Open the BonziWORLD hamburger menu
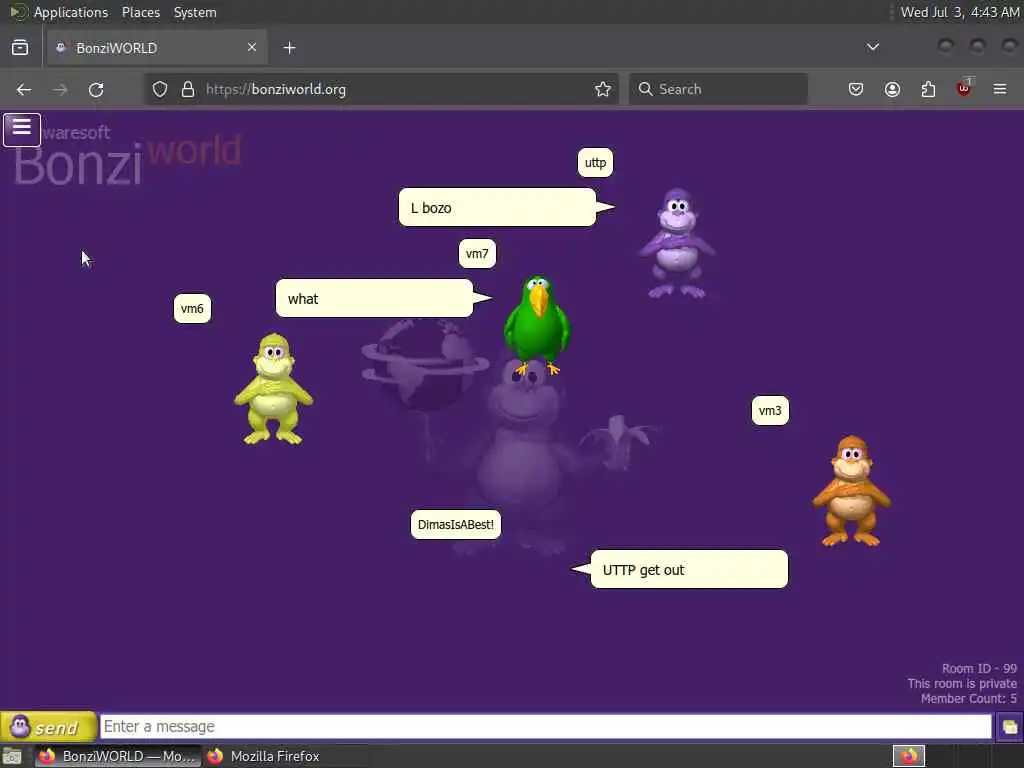This screenshot has height=768, width=1024. 22,129
